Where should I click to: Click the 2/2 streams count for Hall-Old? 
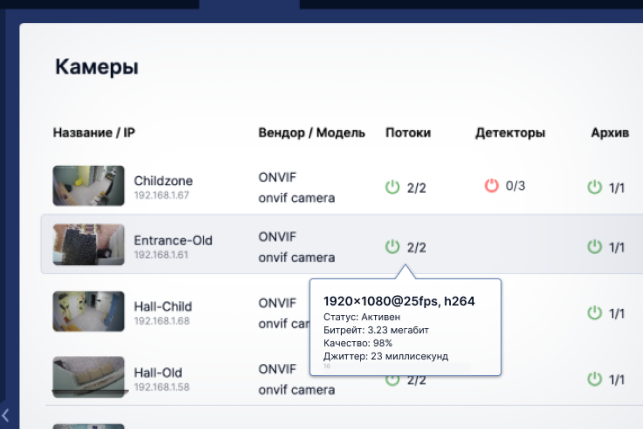[x=417, y=380]
